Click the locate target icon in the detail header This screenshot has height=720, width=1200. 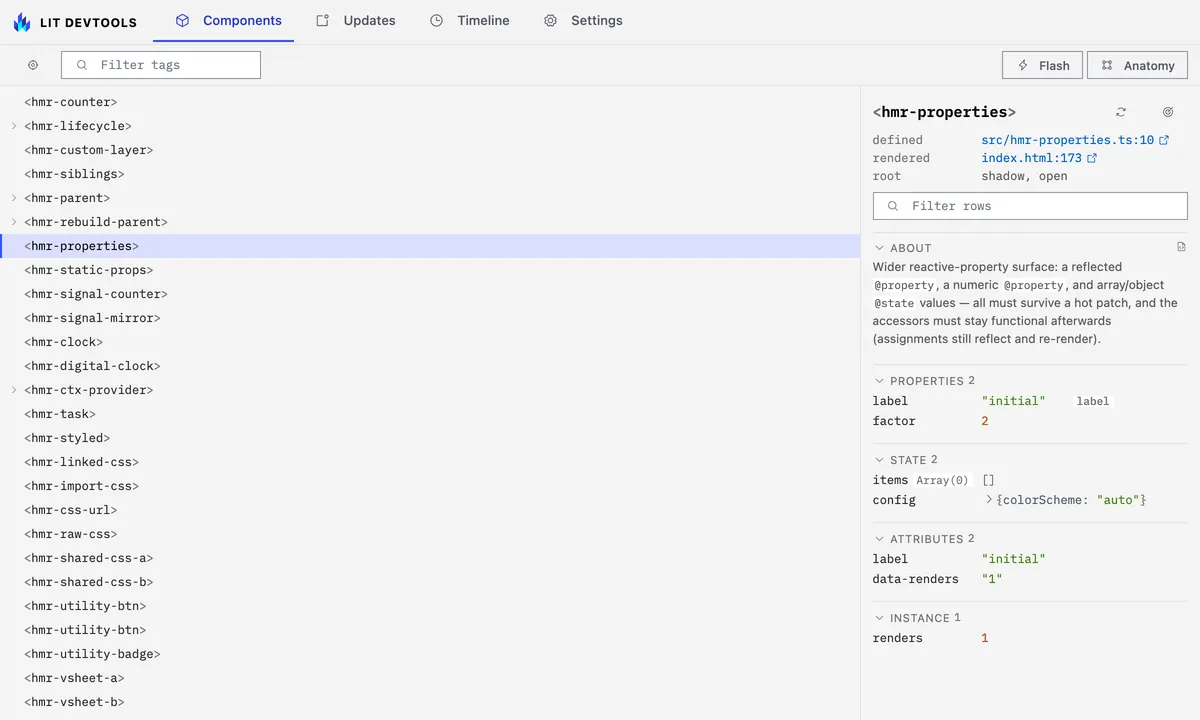[1168, 112]
